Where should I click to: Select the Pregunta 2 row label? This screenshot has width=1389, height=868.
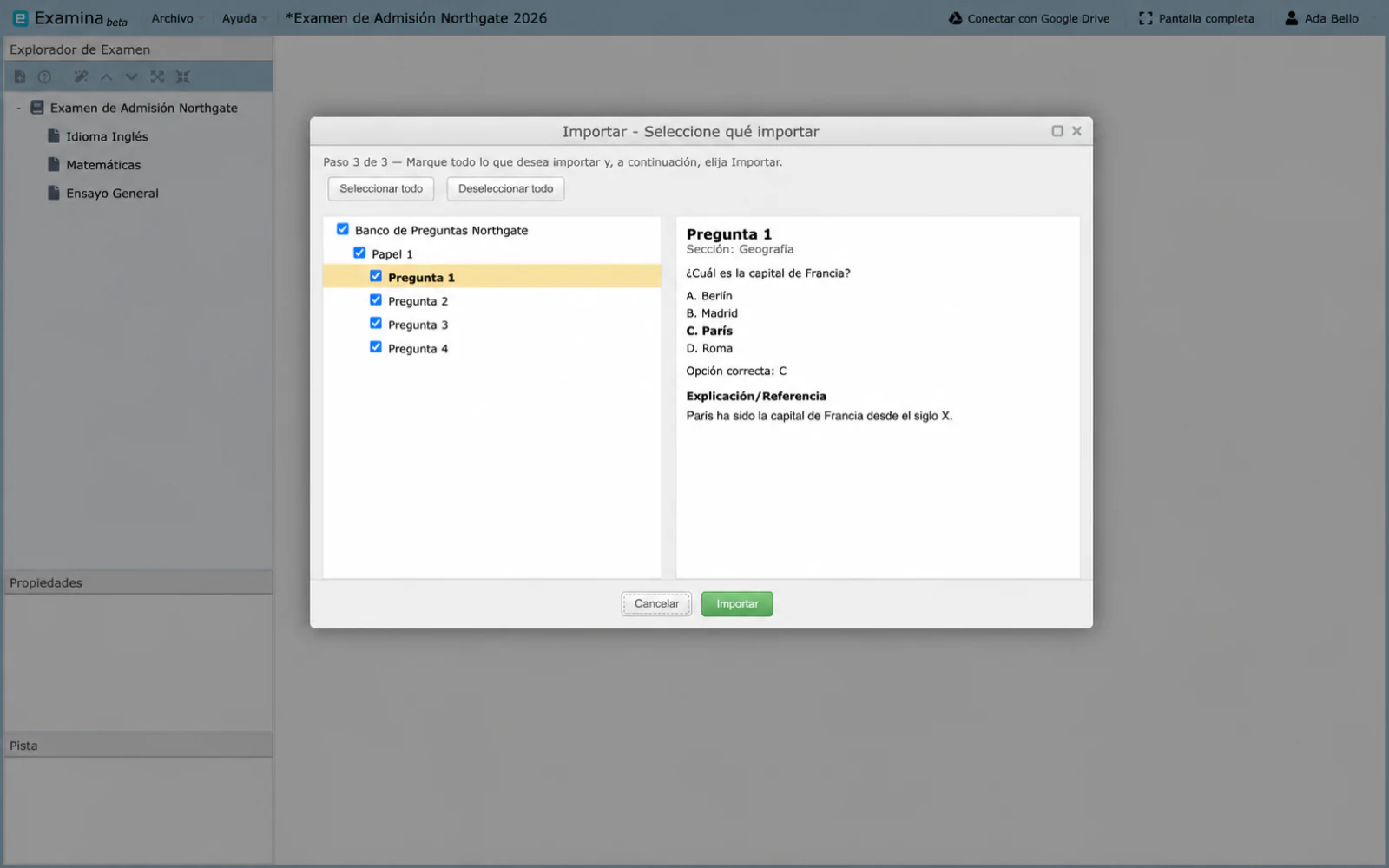click(x=418, y=301)
